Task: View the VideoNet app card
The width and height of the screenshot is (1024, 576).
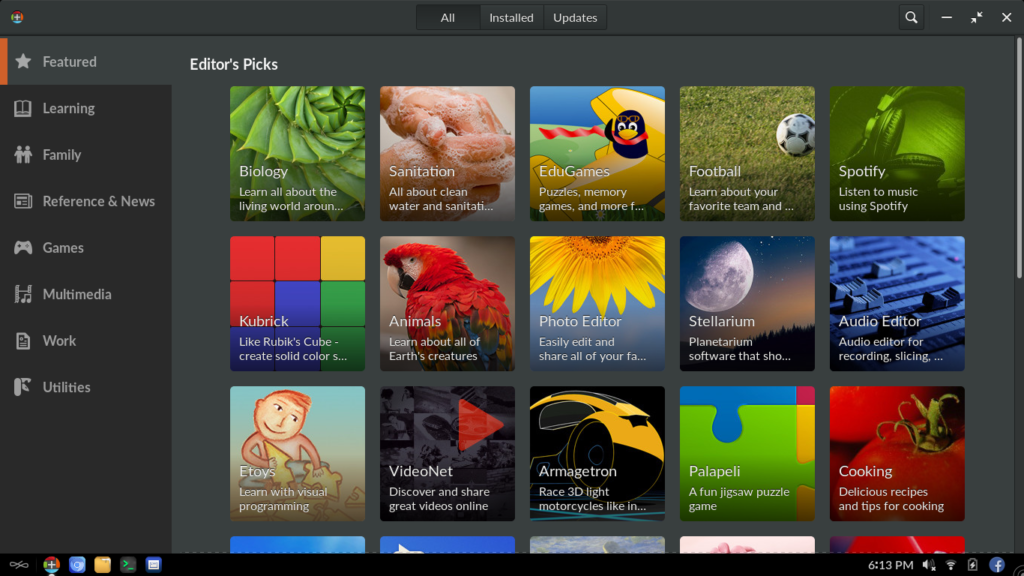Action: pos(447,453)
